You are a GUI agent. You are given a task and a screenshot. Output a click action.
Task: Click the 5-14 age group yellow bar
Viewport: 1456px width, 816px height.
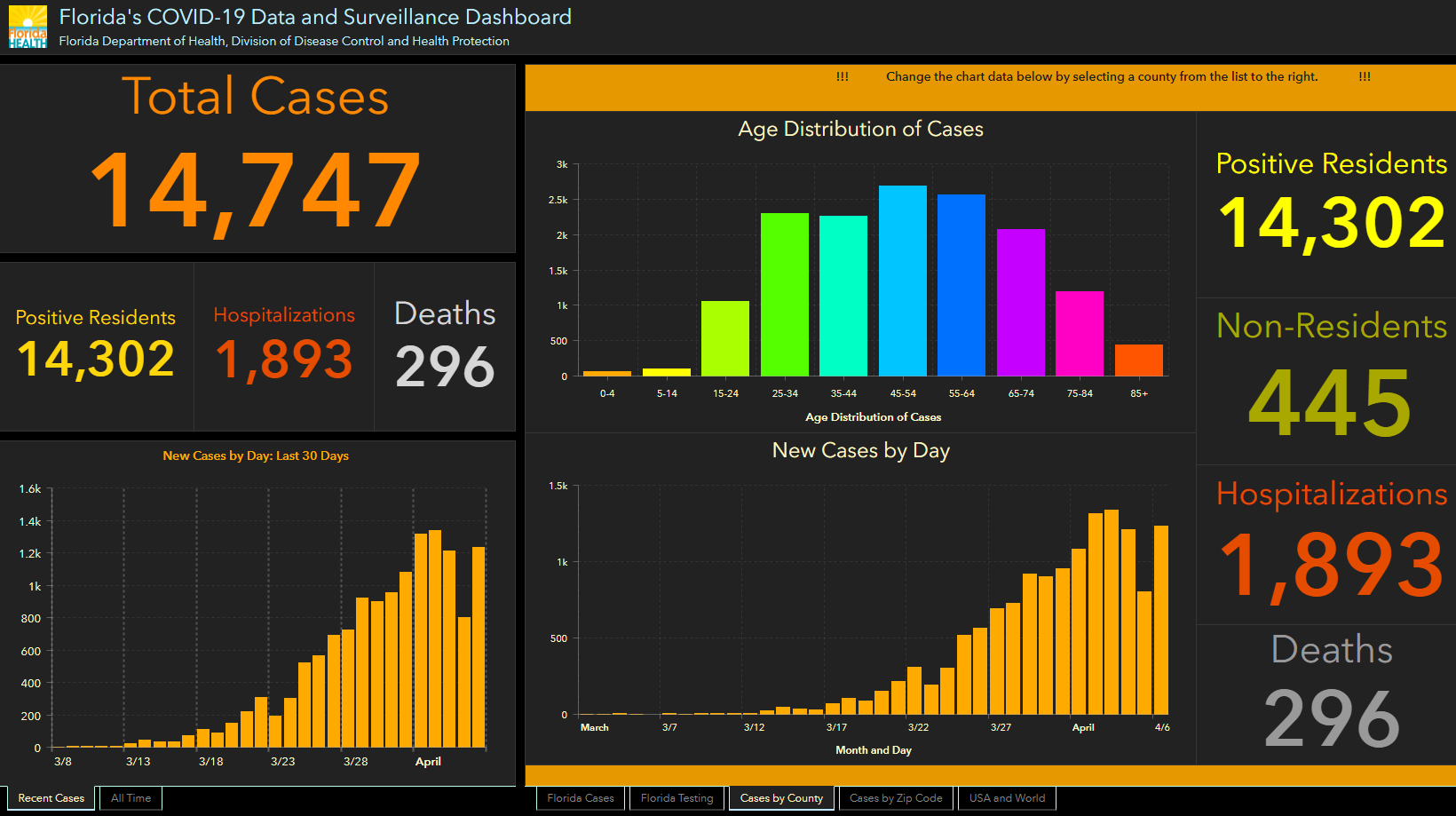pos(667,372)
